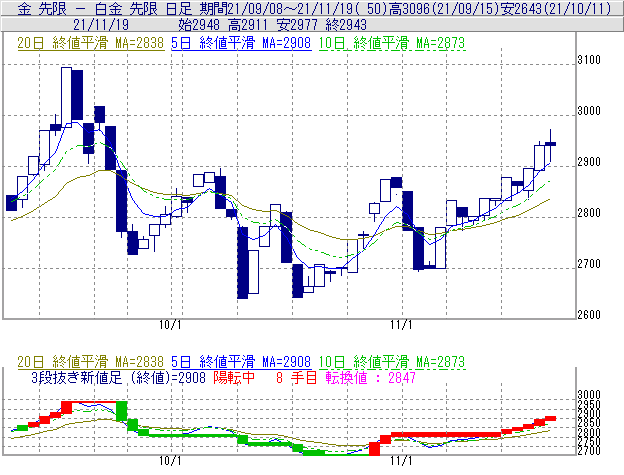Image resolution: width=624 pixels, height=475 pixels.
Task: Click the 10/1 date label under the upper chart
Action: (x=170, y=325)
